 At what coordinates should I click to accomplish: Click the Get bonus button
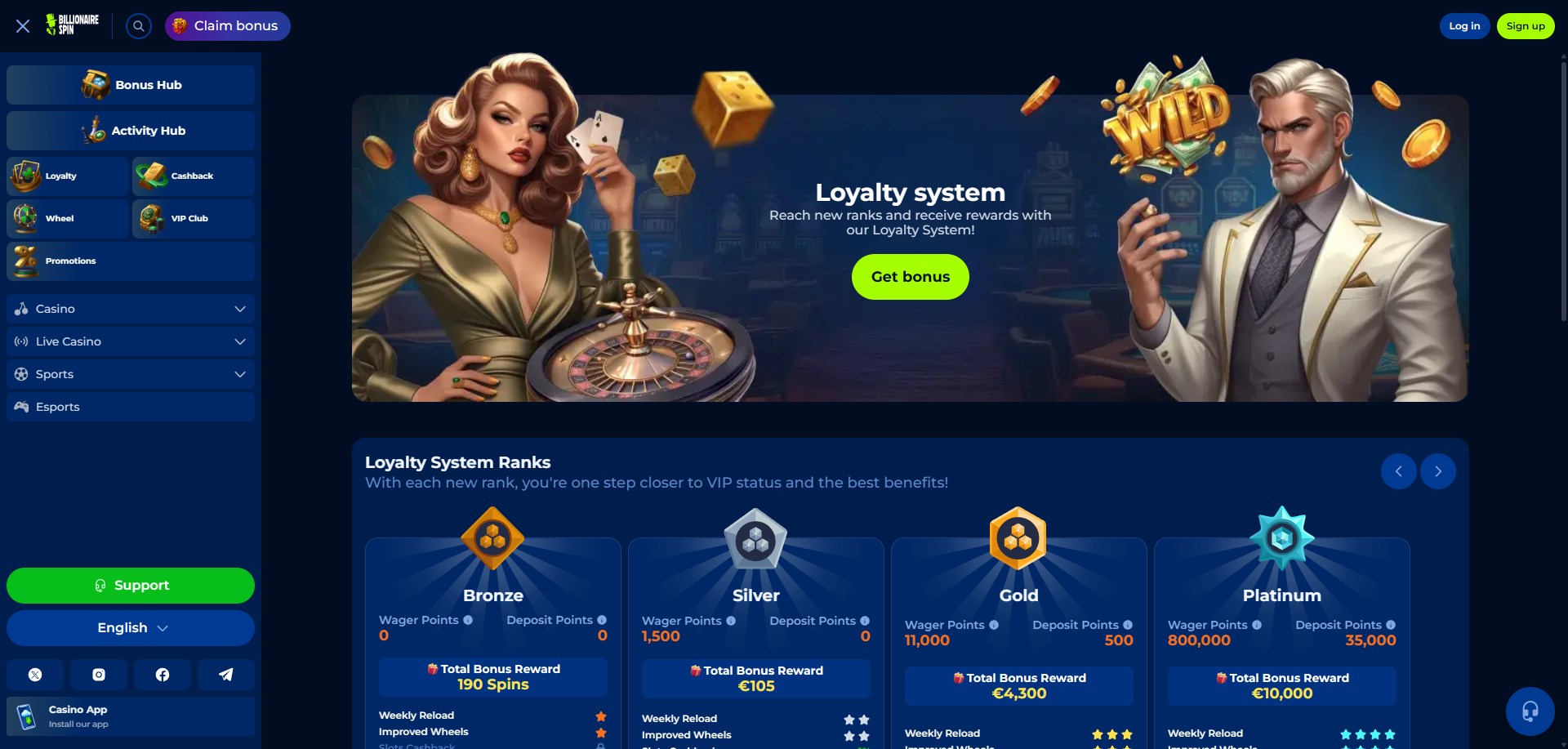pos(911,277)
